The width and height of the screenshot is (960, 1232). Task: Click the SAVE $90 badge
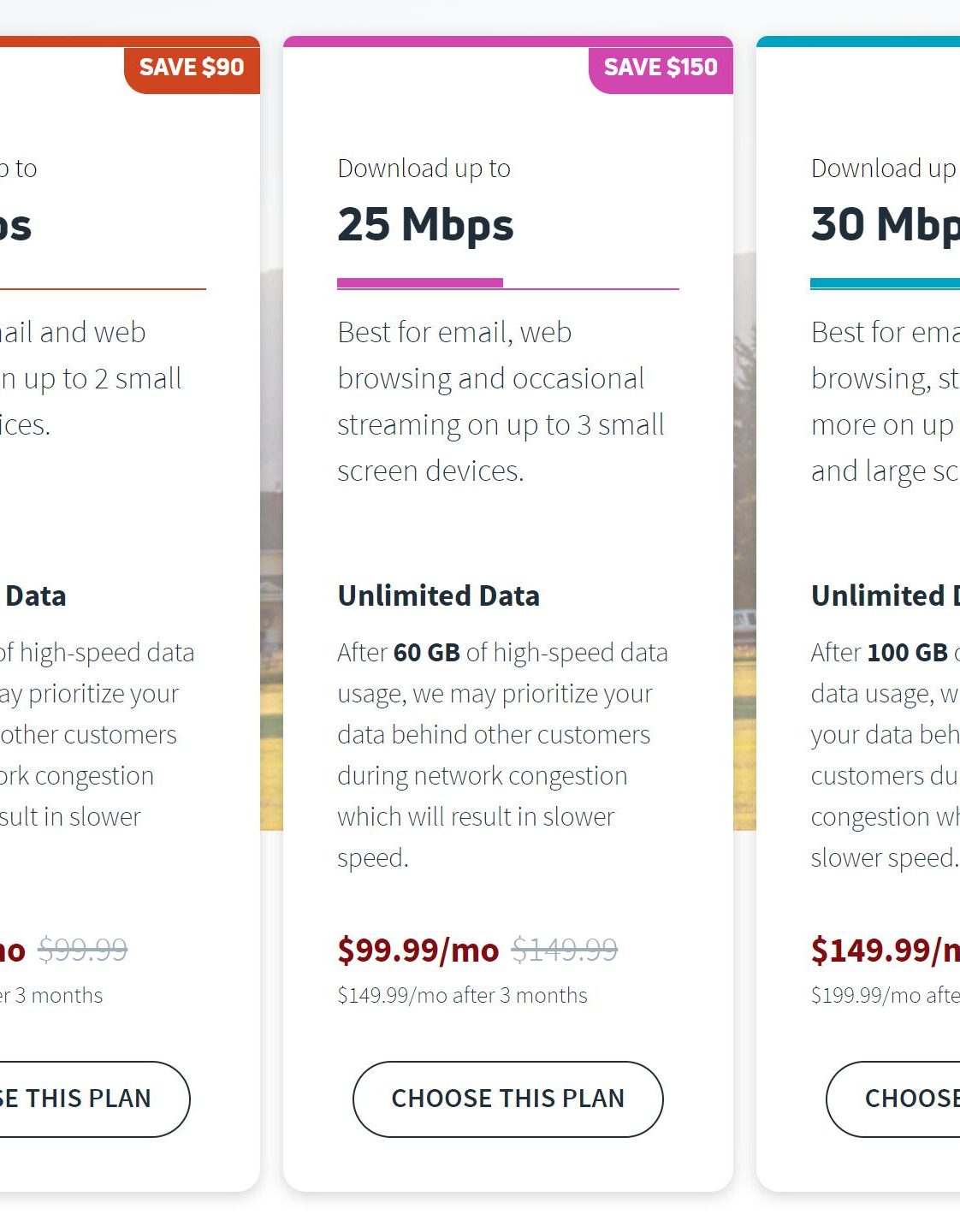tap(192, 67)
